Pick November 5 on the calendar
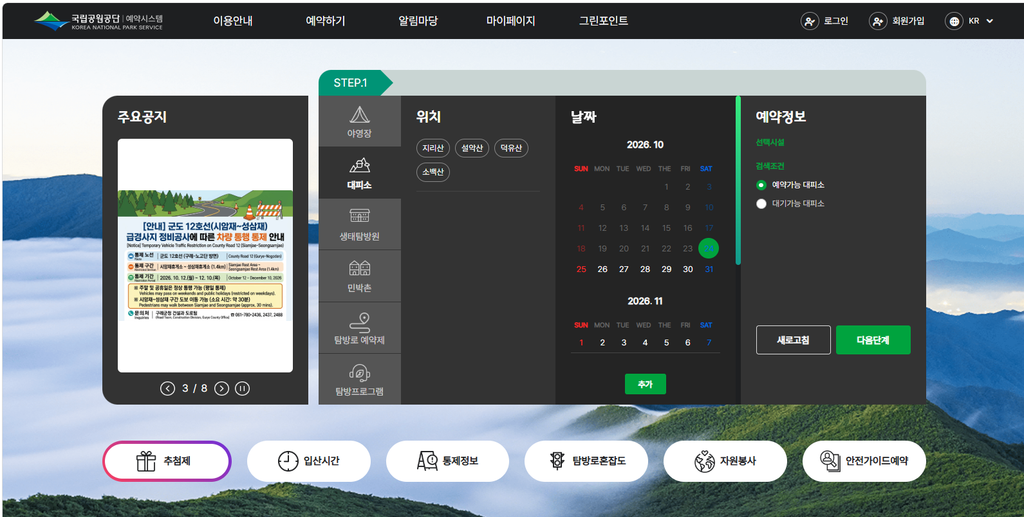1024x517 pixels. coord(666,342)
